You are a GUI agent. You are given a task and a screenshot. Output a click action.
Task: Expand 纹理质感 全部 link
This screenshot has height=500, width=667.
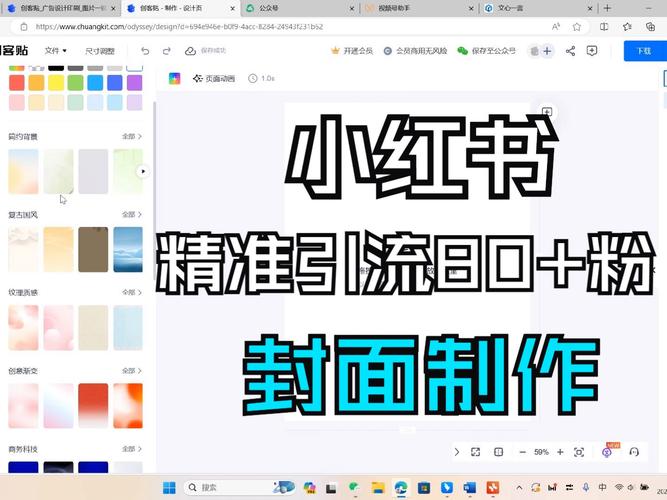[x=131, y=292]
